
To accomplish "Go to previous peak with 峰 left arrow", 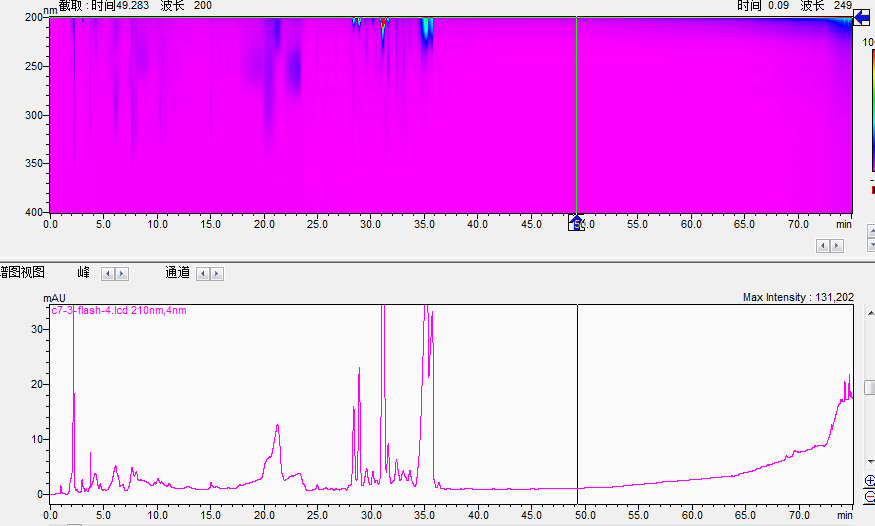I will point(109,273).
